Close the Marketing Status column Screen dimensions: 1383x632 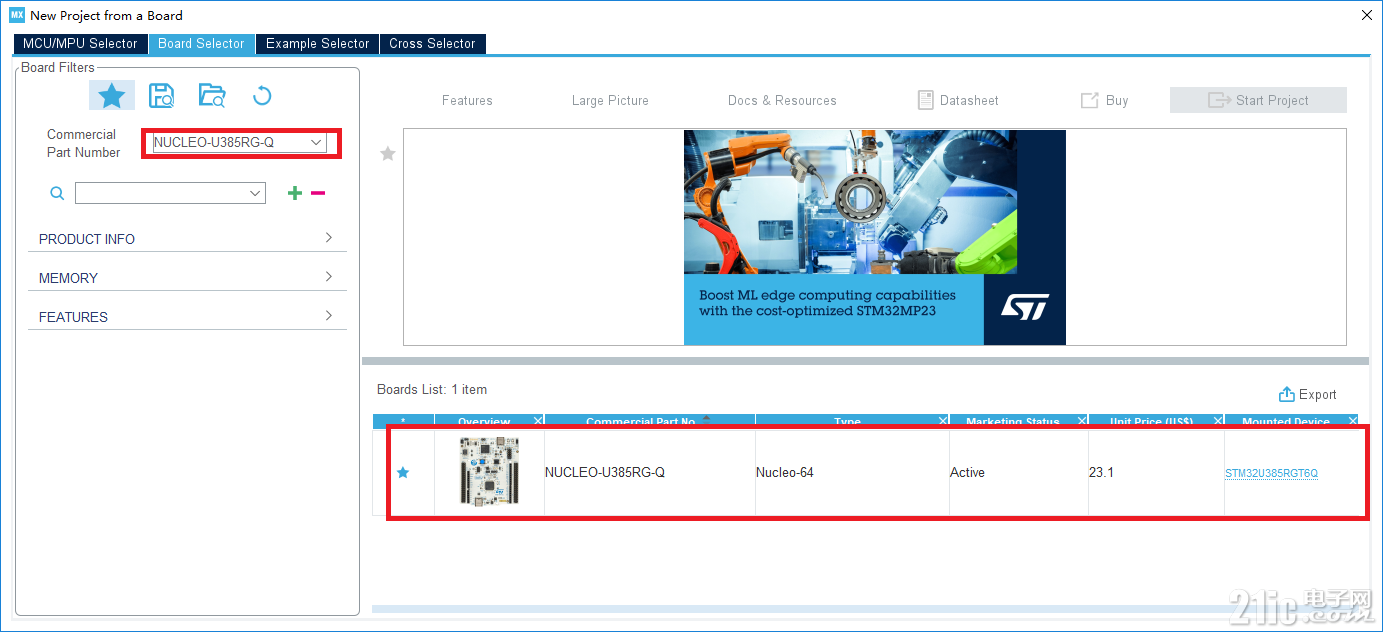coord(1082,421)
